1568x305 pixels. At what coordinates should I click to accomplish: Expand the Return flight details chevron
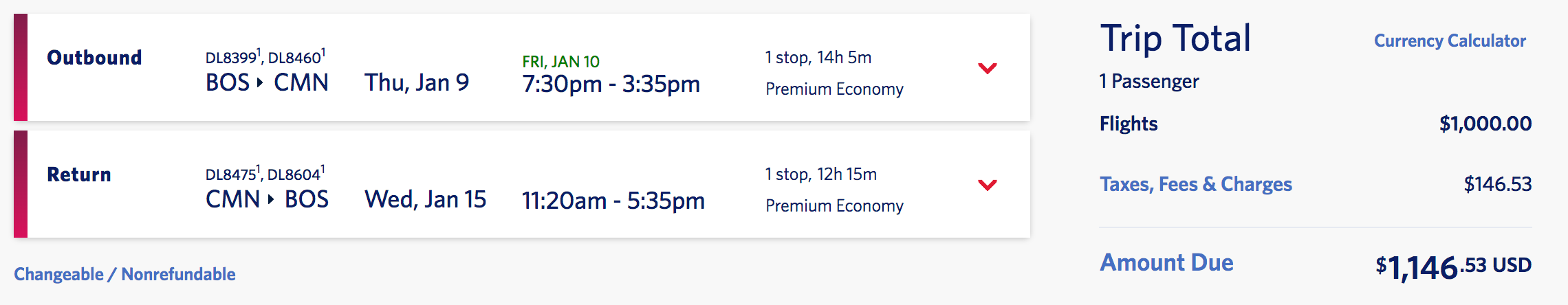pos(987,185)
